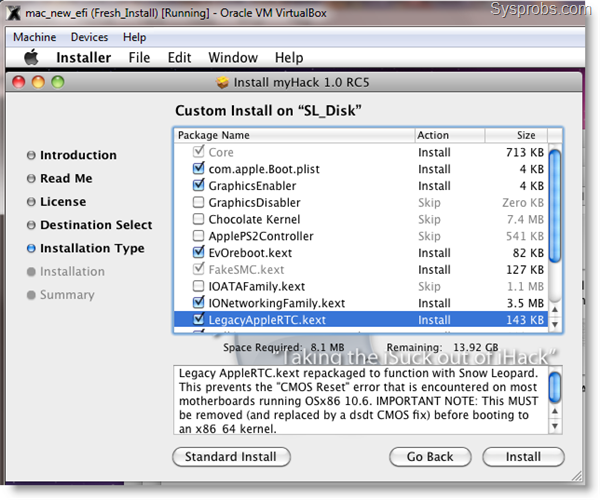Image resolution: width=600 pixels, height=500 pixels.
Task: Click the VirtualBox window title icon
Action: (14, 13)
